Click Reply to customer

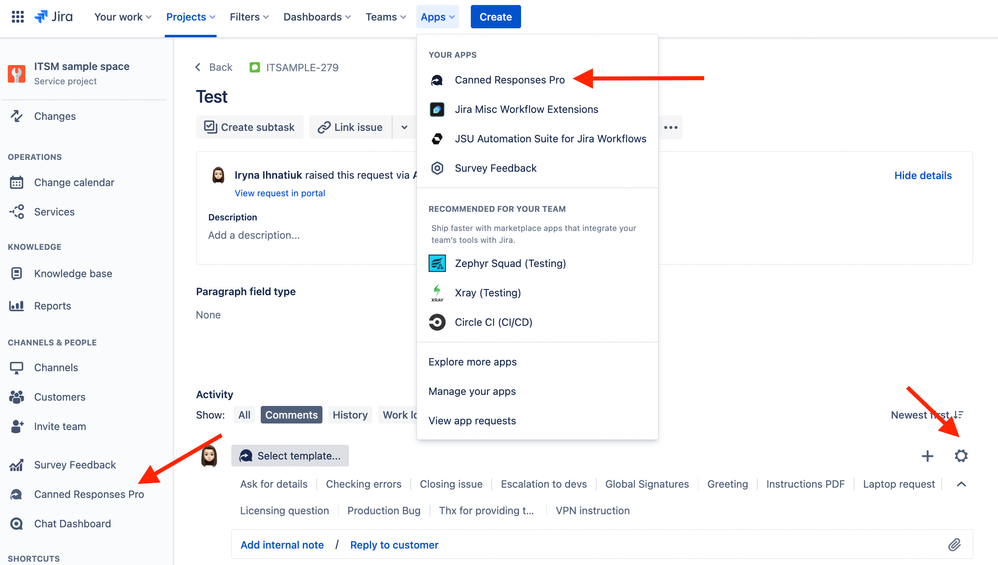pos(394,545)
